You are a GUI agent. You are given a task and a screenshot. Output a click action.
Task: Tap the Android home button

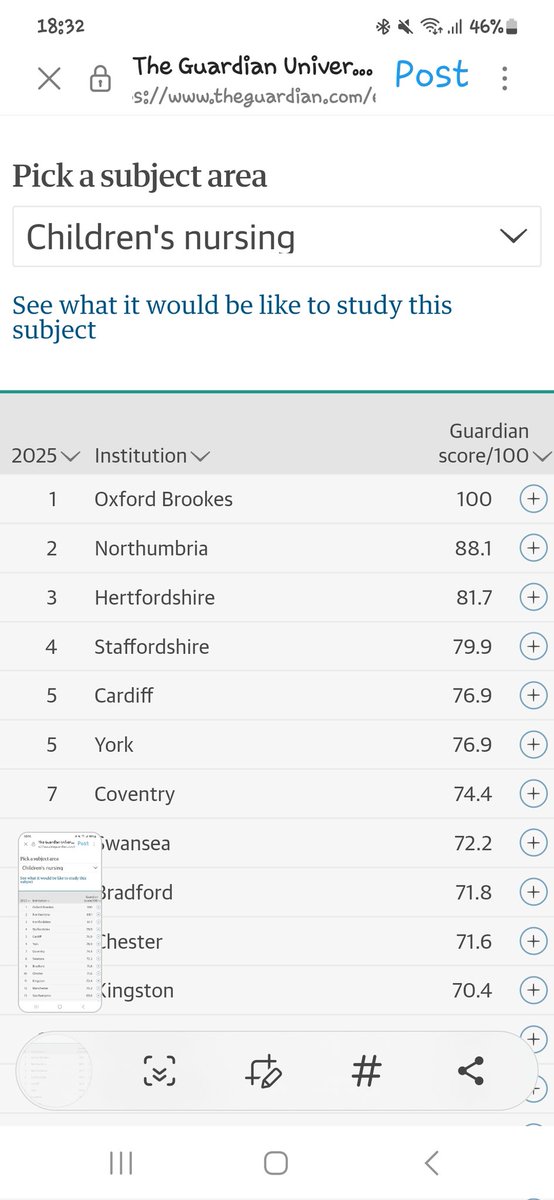click(276, 1162)
